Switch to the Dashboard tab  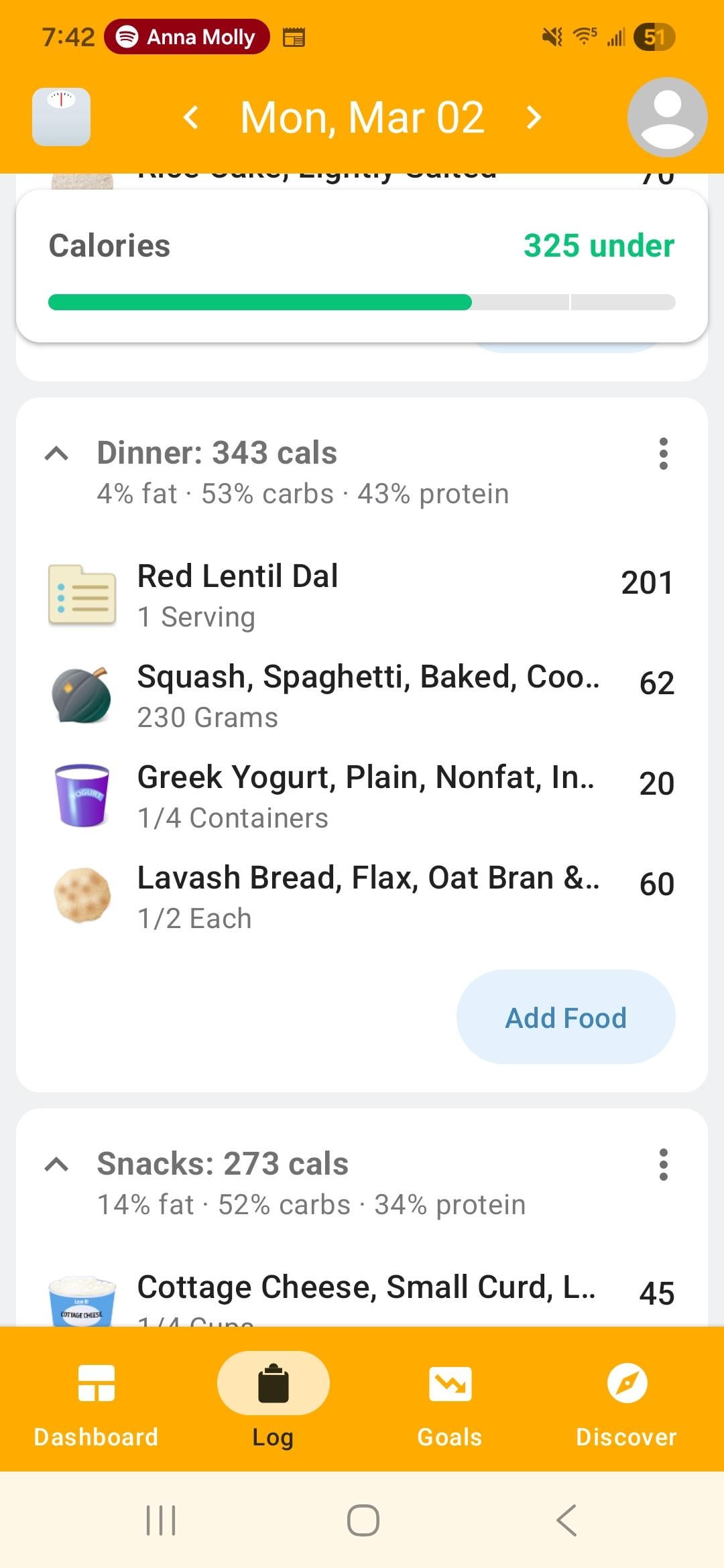click(x=96, y=1399)
